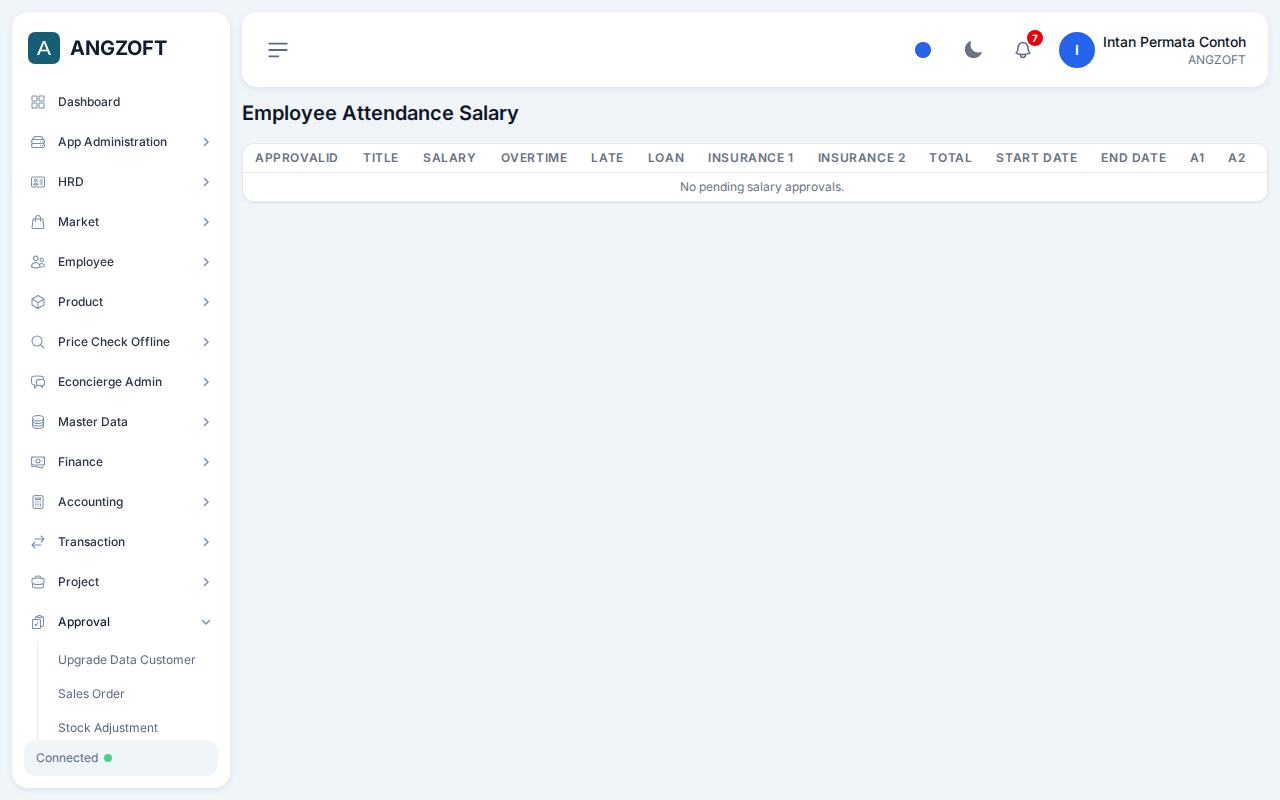Click INSURANCE 1 column header
The image size is (1280, 800).
[x=751, y=158]
